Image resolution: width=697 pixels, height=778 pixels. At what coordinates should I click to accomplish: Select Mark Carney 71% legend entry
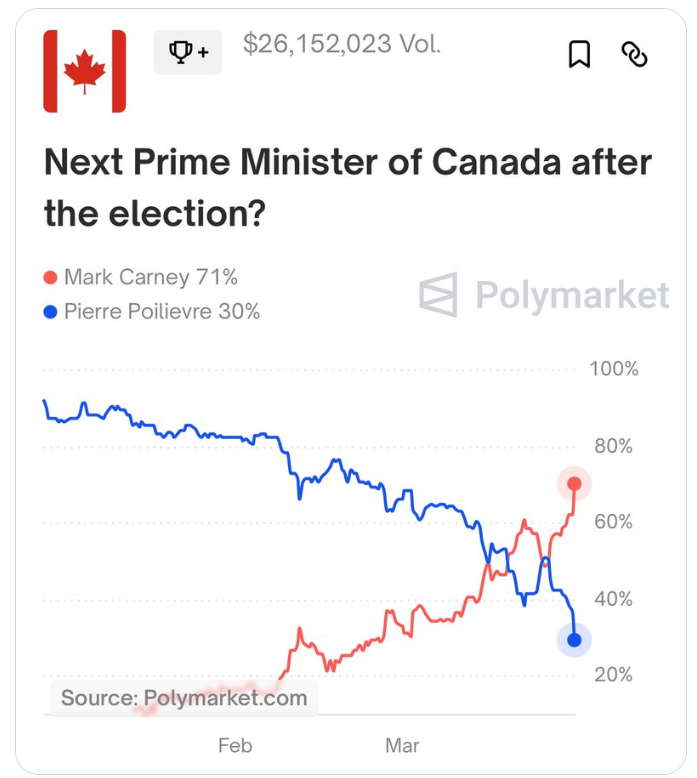150,278
